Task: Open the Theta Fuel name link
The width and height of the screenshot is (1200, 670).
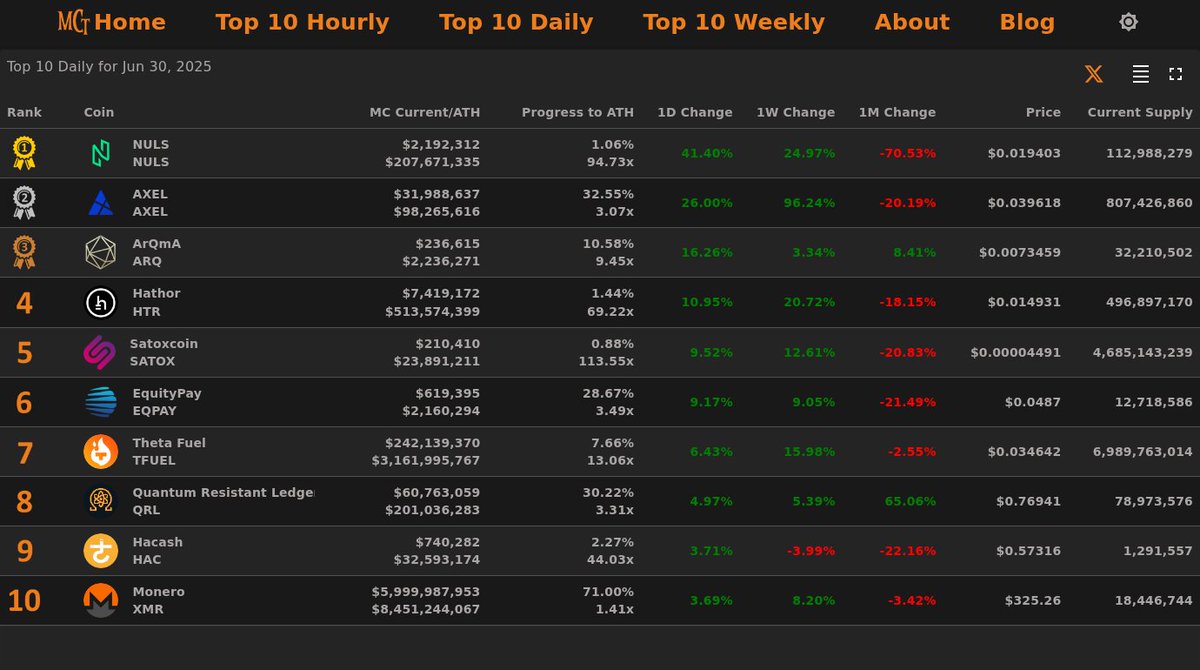Action: click(169, 443)
